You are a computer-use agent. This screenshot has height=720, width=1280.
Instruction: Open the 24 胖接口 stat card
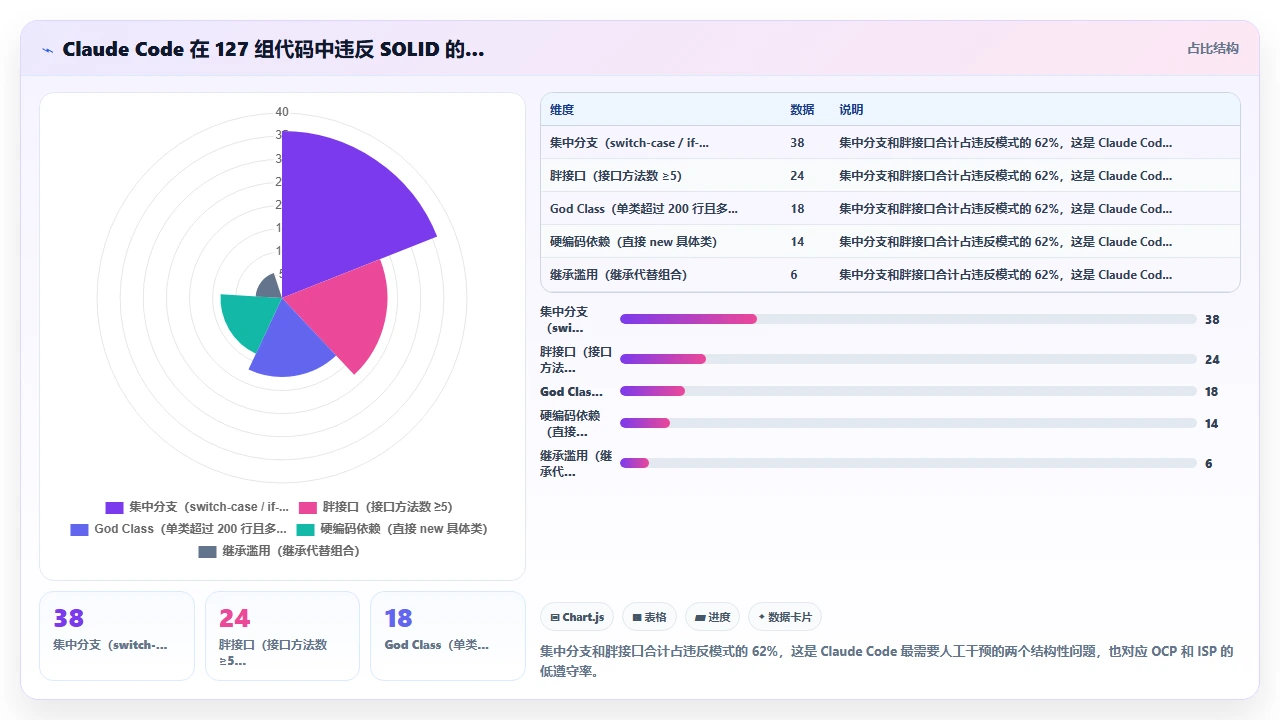tap(282, 636)
